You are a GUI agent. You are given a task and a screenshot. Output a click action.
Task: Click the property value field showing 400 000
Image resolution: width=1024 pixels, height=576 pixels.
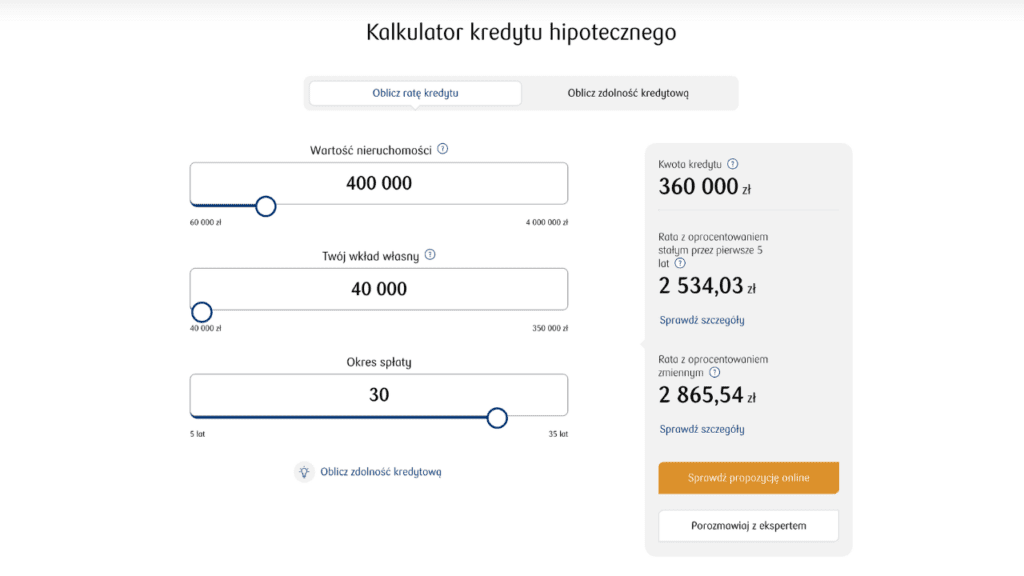coord(379,183)
